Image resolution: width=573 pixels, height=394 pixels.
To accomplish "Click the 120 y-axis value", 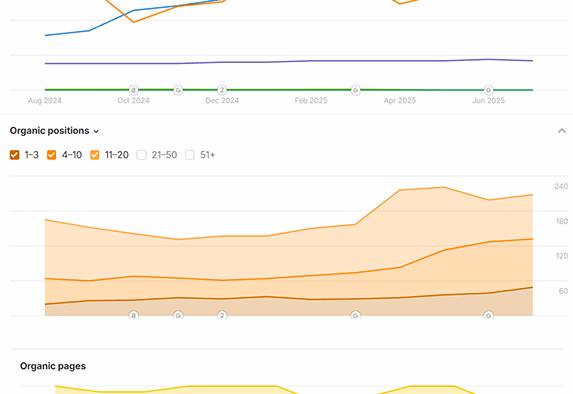I will [562, 256].
